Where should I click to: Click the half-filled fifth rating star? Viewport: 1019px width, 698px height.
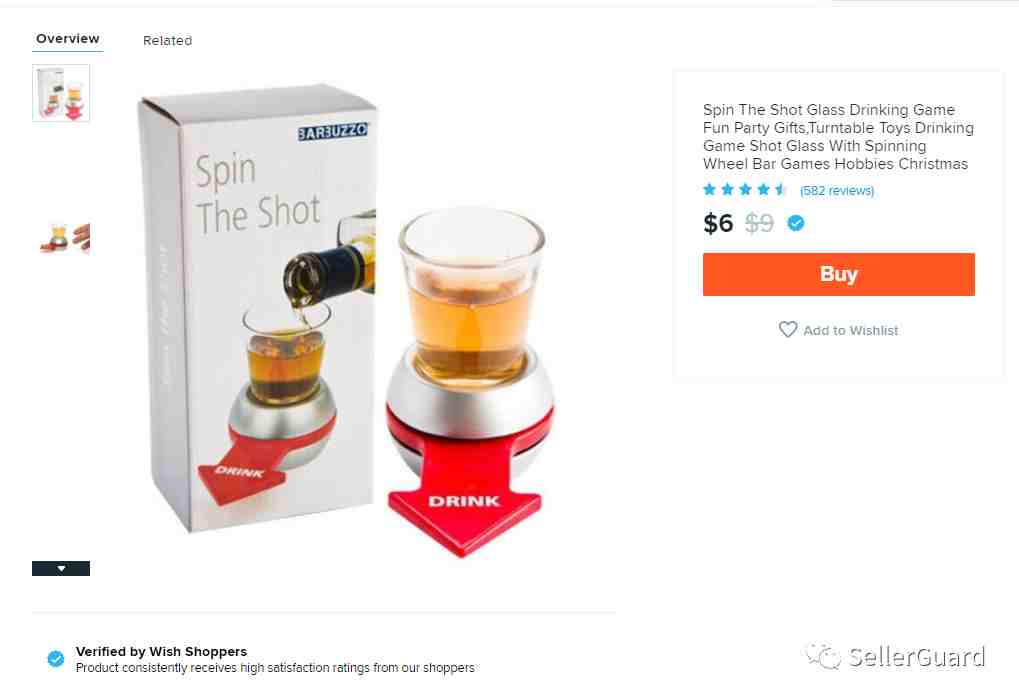pos(780,190)
